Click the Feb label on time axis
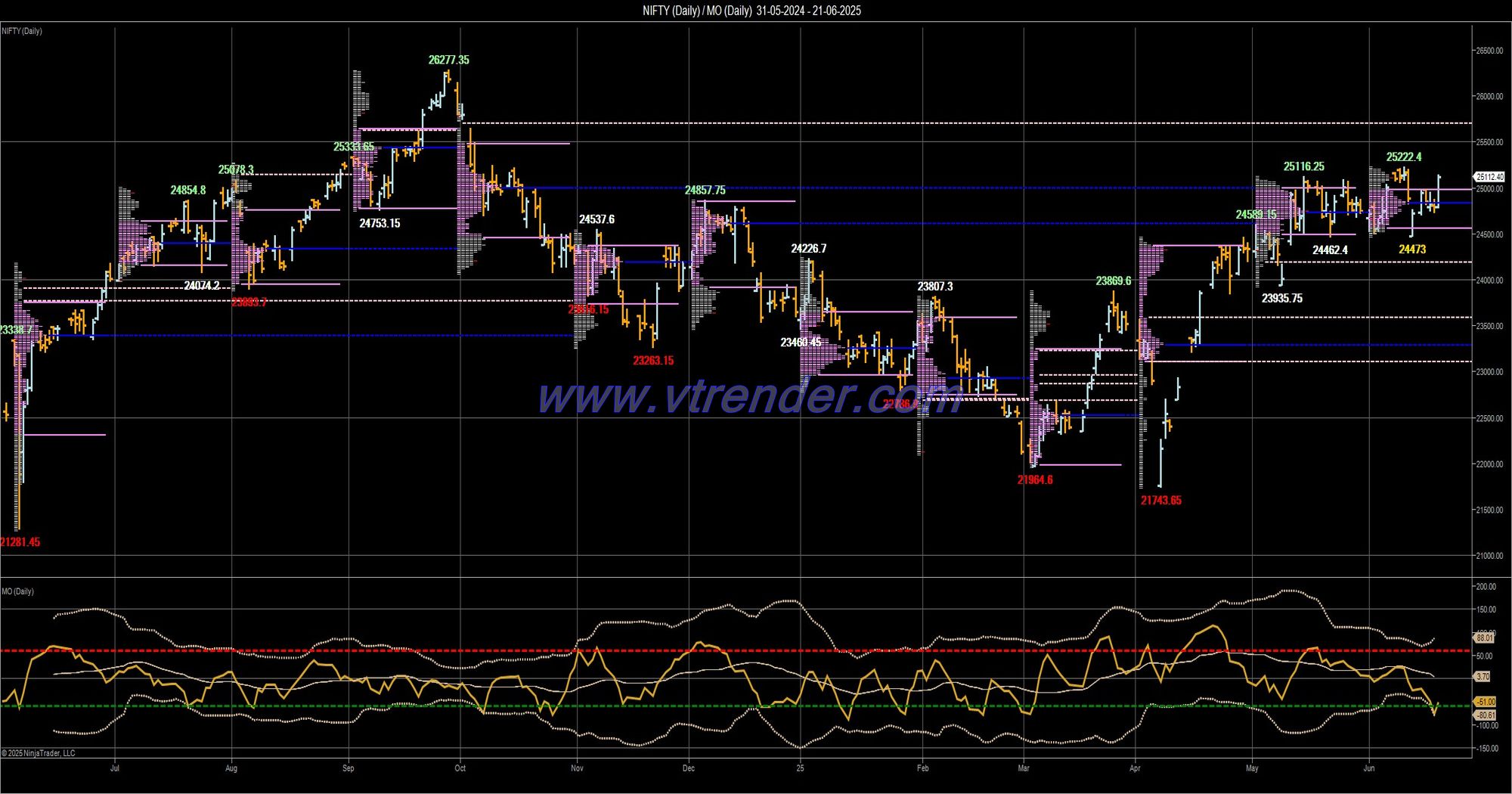 click(923, 768)
